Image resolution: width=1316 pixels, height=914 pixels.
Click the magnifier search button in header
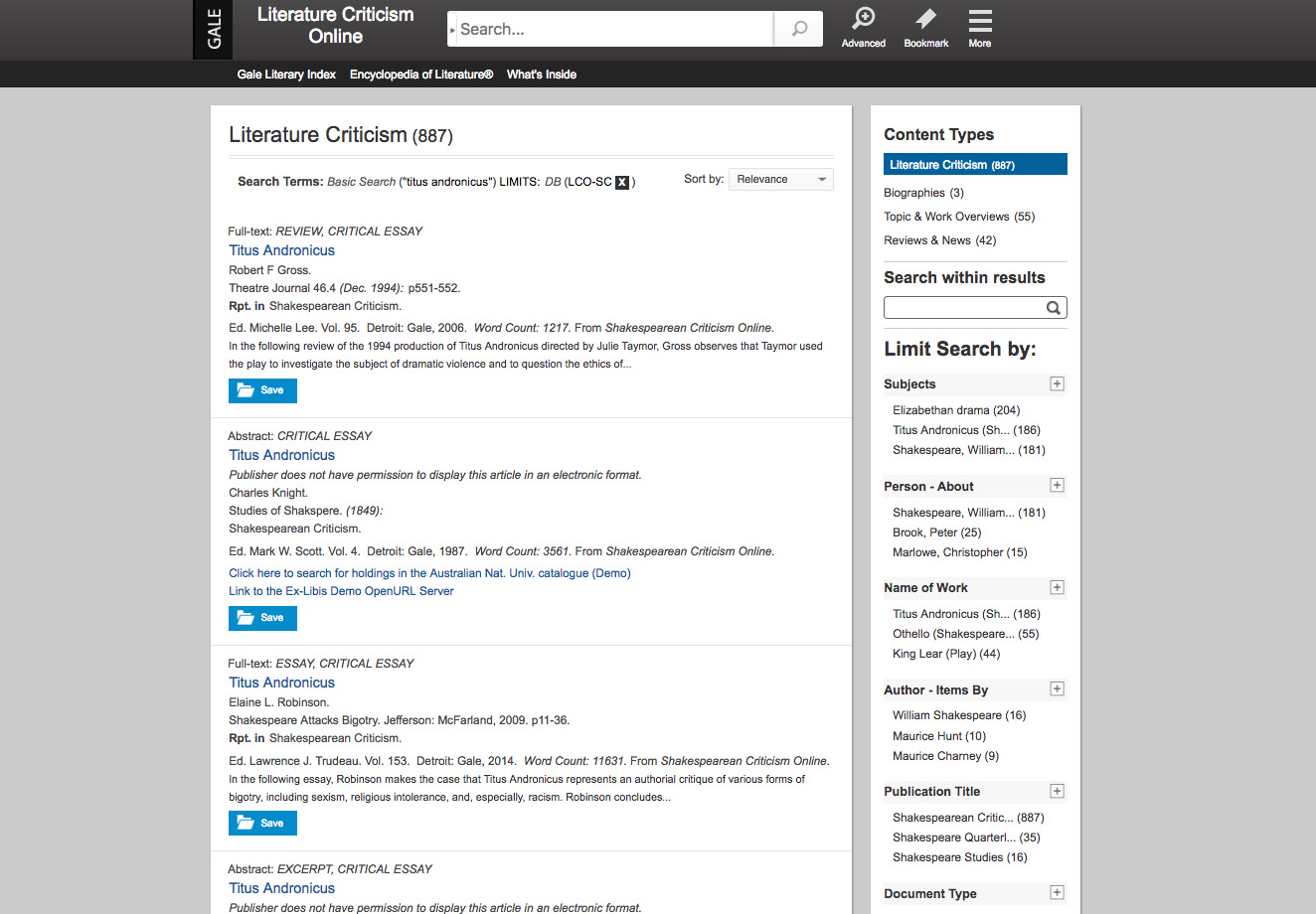798,29
